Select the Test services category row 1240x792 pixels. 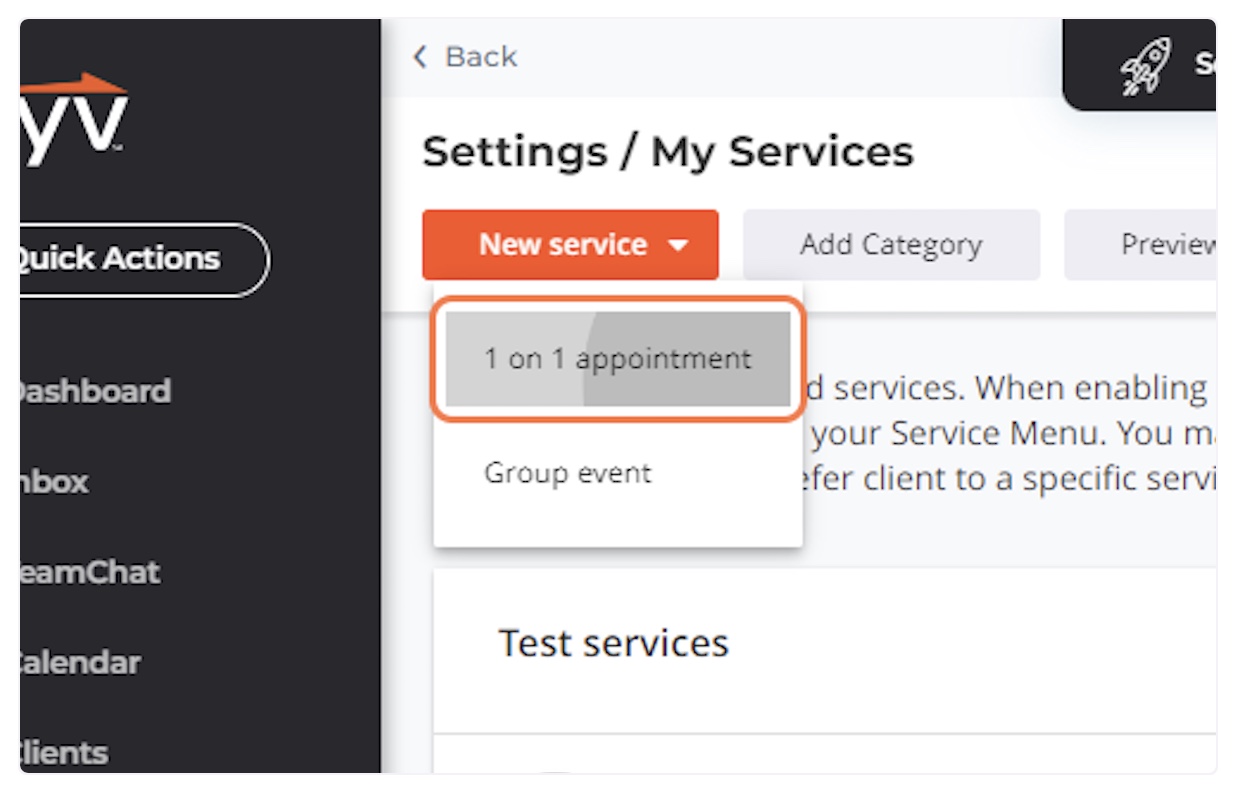(x=825, y=642)
